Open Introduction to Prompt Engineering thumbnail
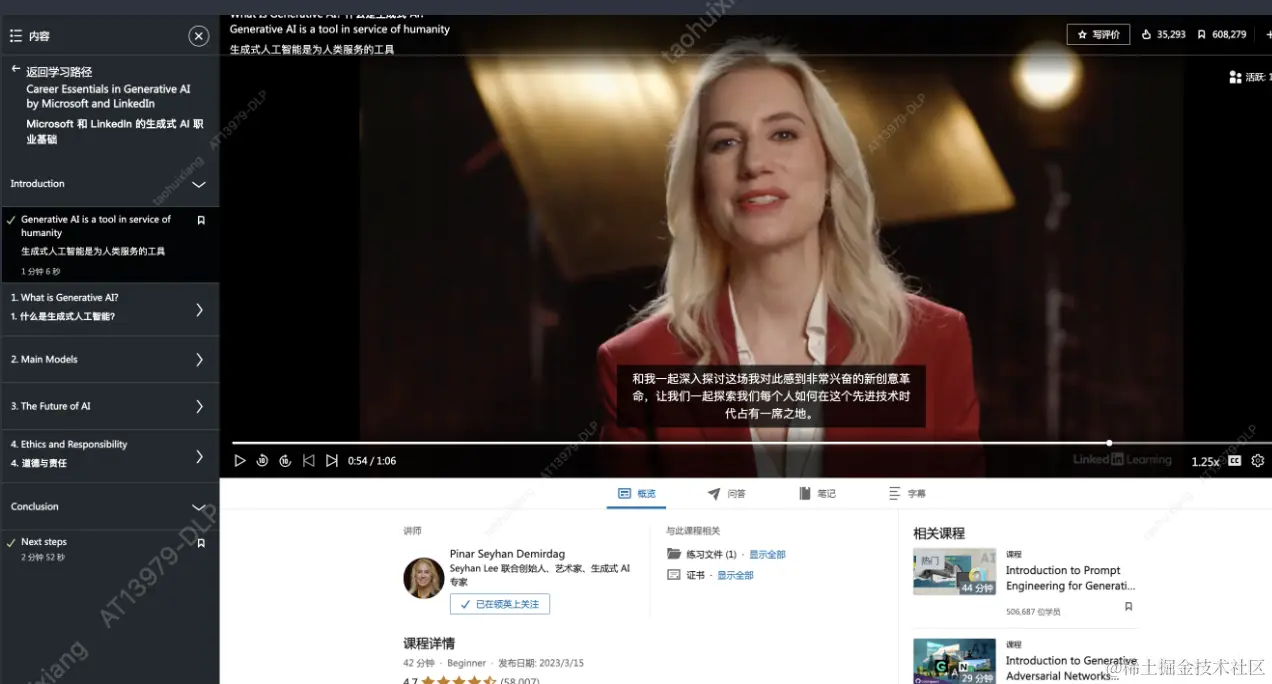The image size is (1272, 684). coord(954,572)
